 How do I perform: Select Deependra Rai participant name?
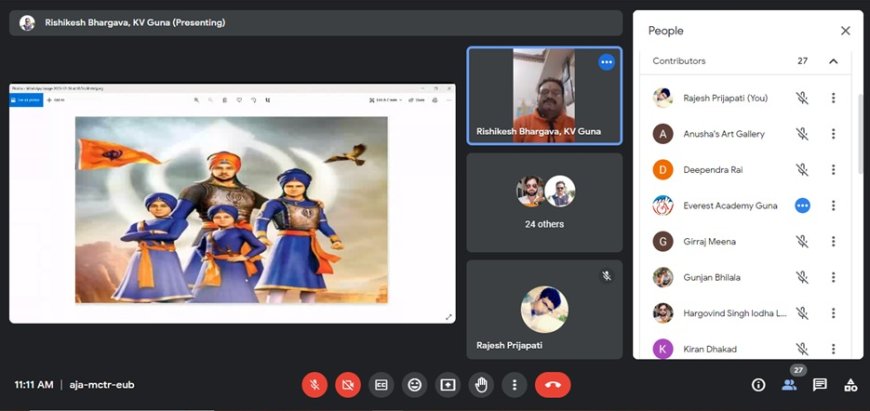point(713,170)
